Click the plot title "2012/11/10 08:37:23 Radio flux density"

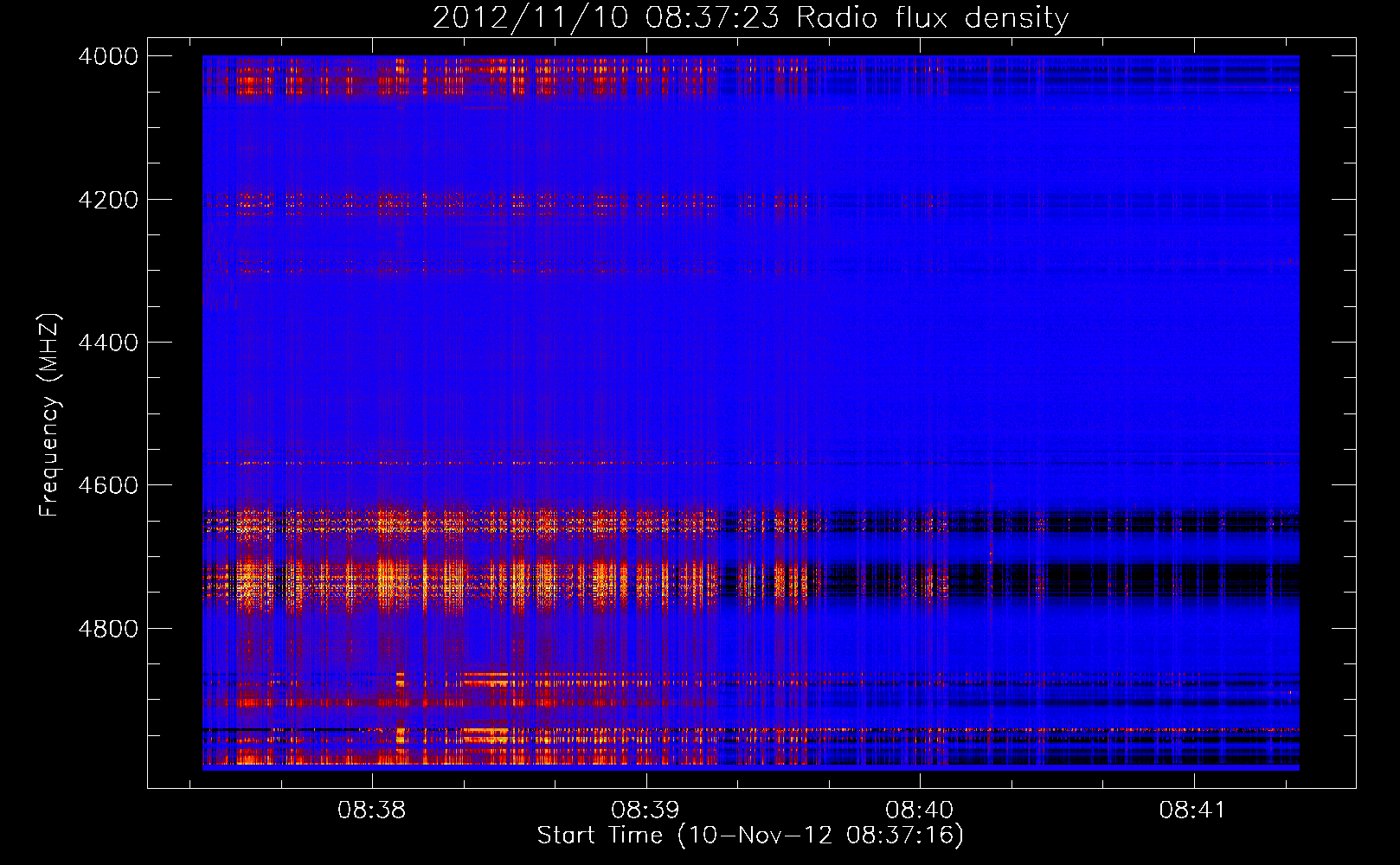click(x=750, y=18)
